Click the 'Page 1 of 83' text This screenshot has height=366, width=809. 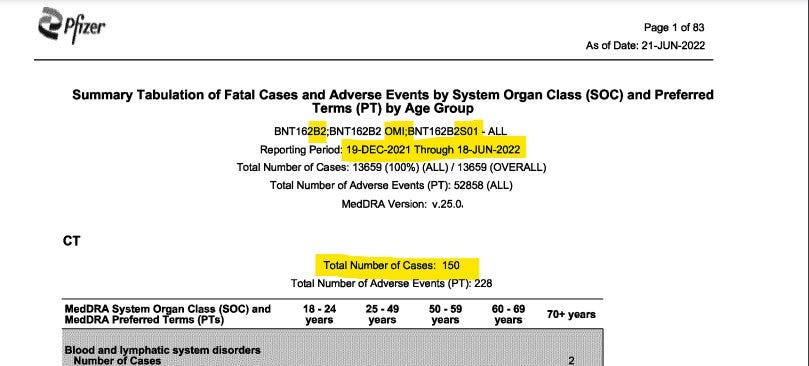coord(674,27)
